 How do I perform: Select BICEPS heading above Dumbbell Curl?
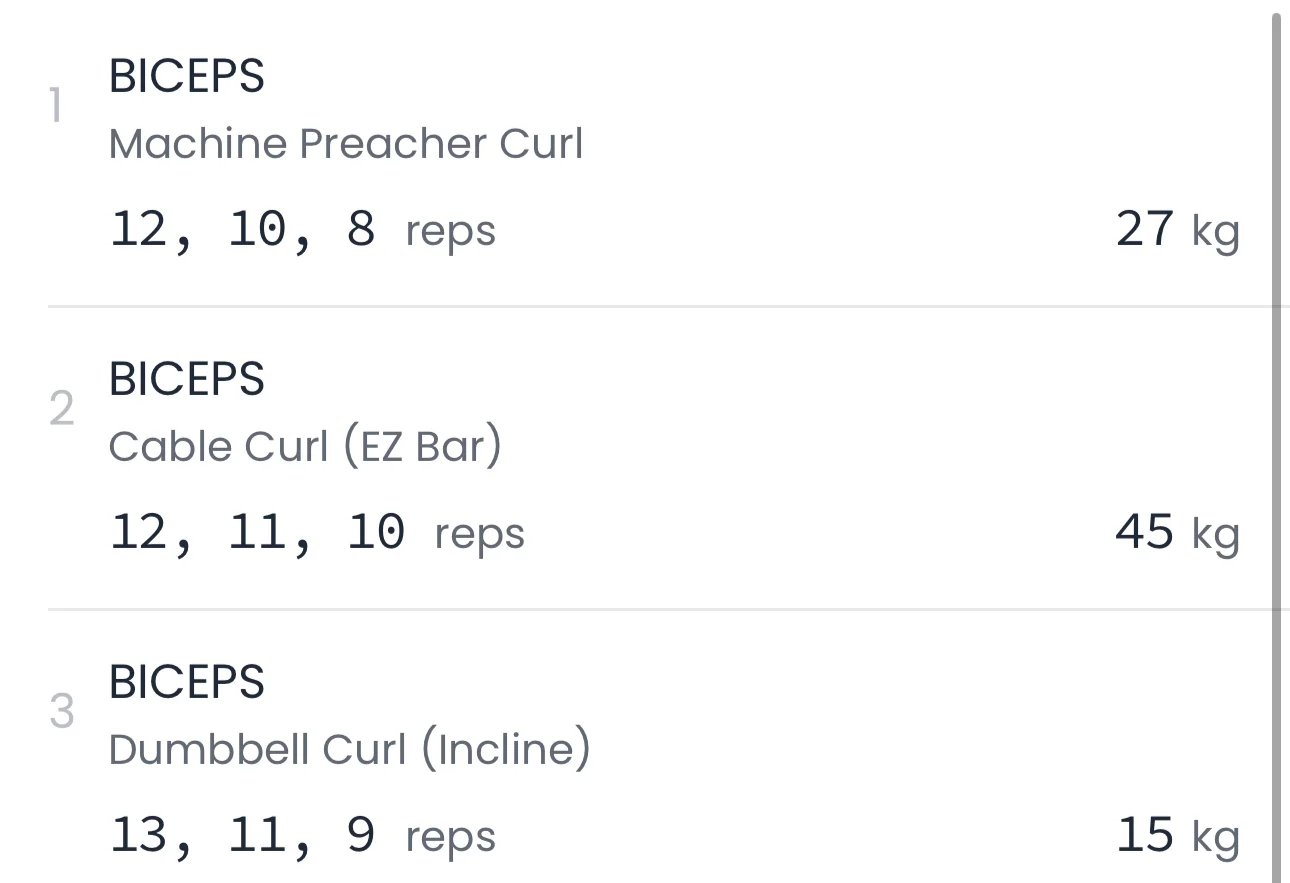click(186, 682)
